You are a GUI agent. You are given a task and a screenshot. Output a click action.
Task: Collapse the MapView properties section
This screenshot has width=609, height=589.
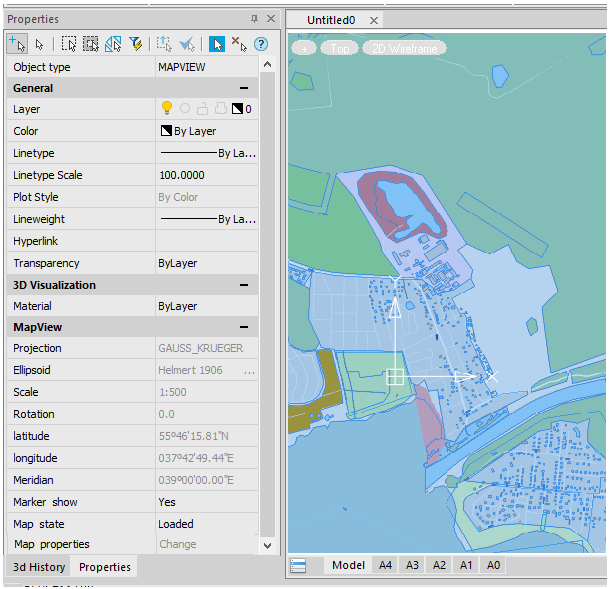click(x=244, y=327)
